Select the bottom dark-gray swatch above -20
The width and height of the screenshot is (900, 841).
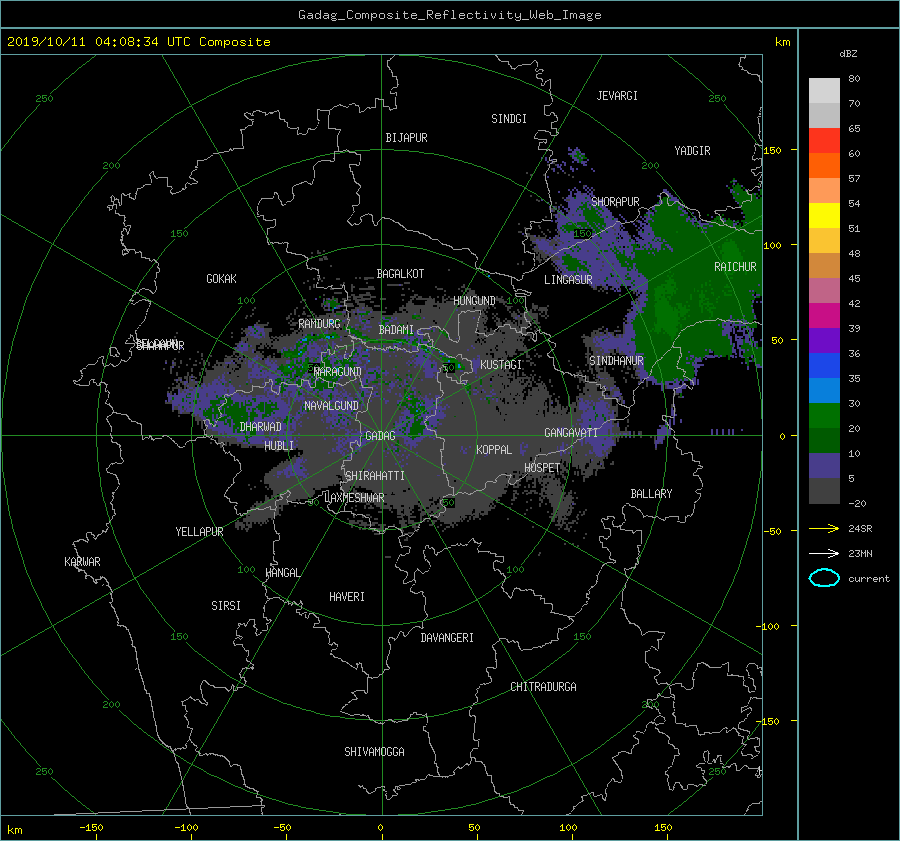point(824,491)
